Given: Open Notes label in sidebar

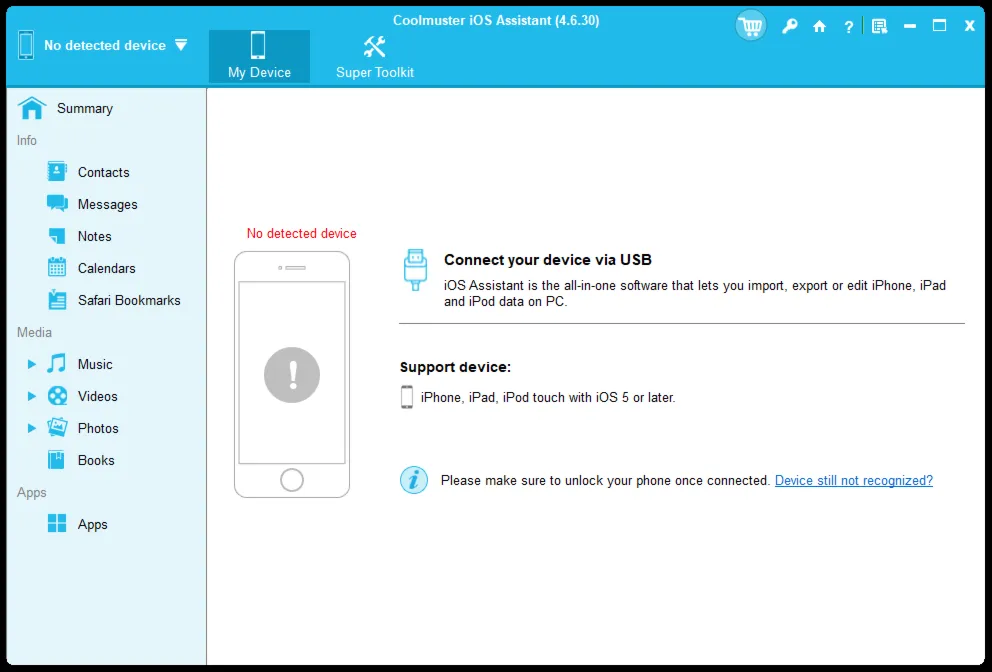Looking at the screenshot, I should (x=94, y=236).
